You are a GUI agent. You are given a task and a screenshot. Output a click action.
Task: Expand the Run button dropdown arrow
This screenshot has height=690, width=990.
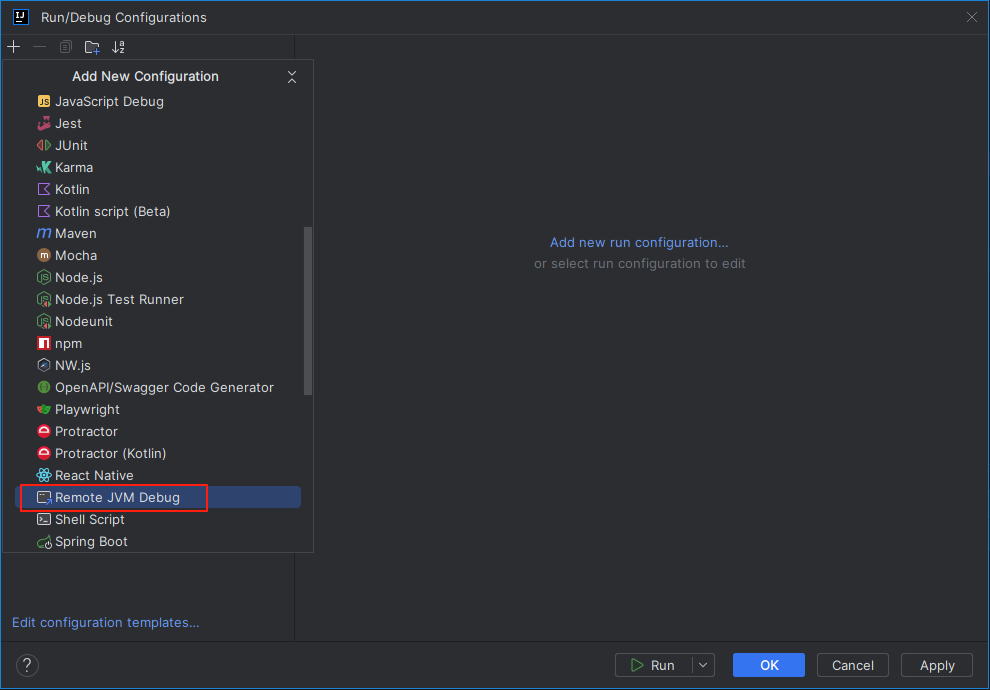[x=703, y=665]
